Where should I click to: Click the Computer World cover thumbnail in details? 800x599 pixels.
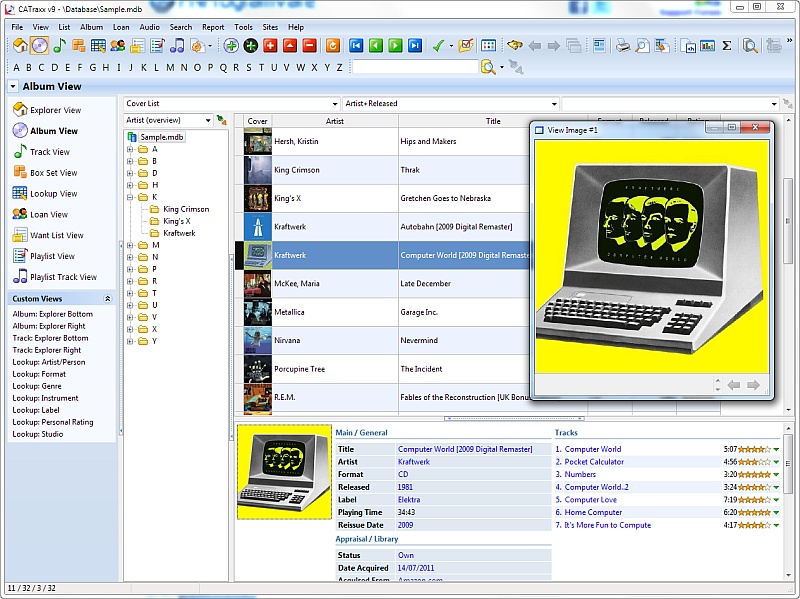284,472
